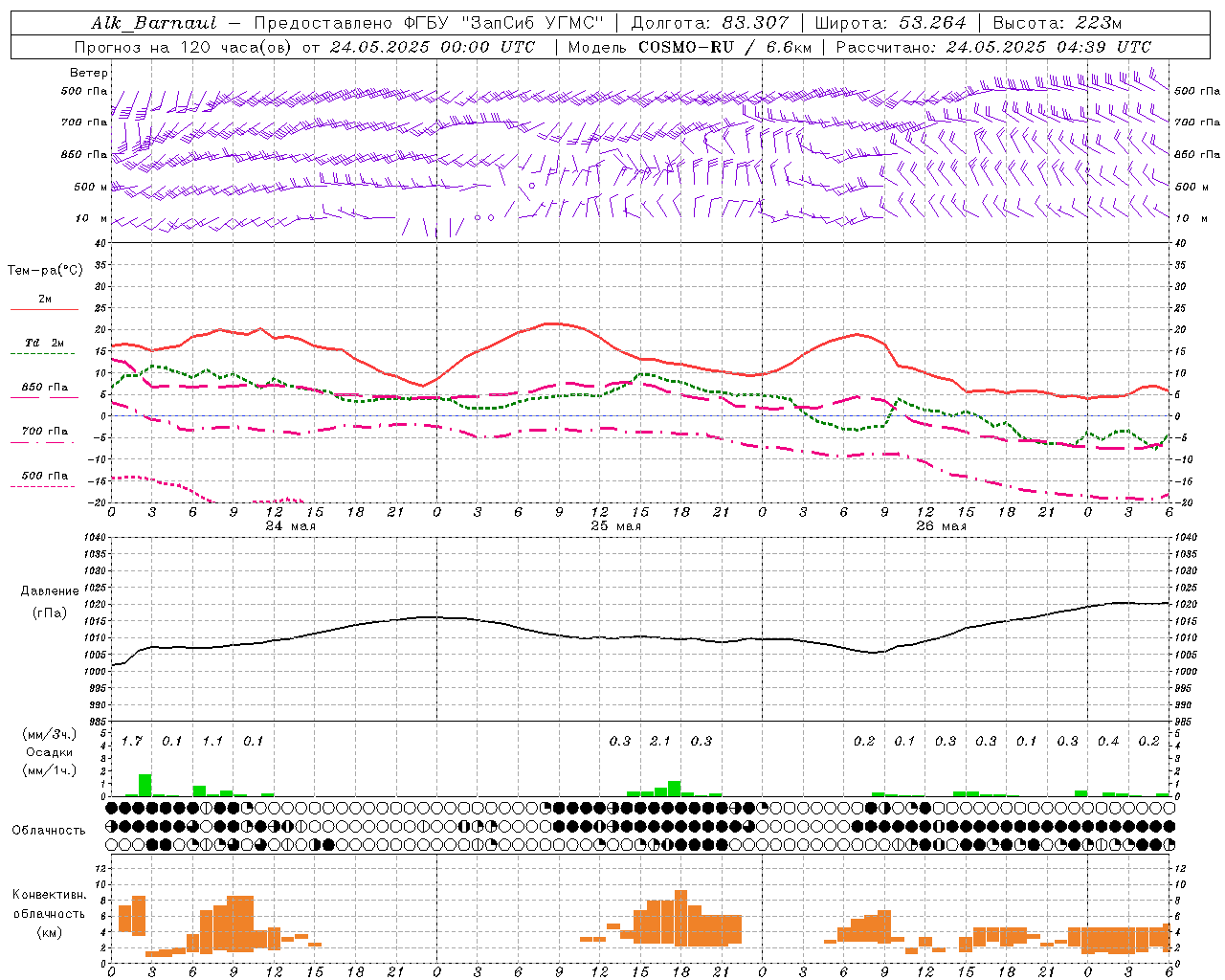Screen dimensions: 1225x980
Task: Click the Рассчитано 24.05.2025 04:39 UTC timestamp
Action: click(993, 47)
